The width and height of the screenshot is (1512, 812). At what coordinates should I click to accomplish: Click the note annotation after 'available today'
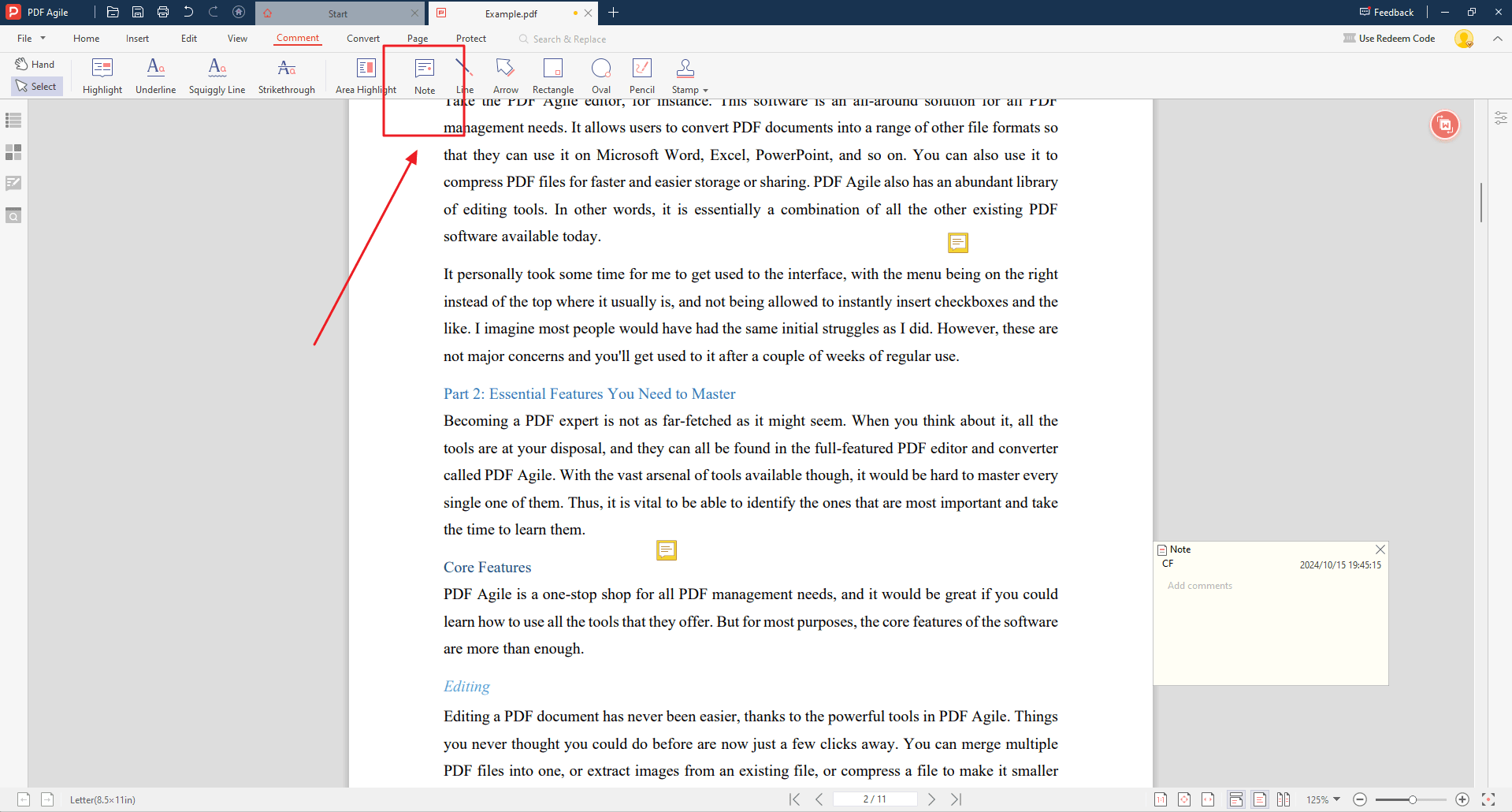(957, 242)
